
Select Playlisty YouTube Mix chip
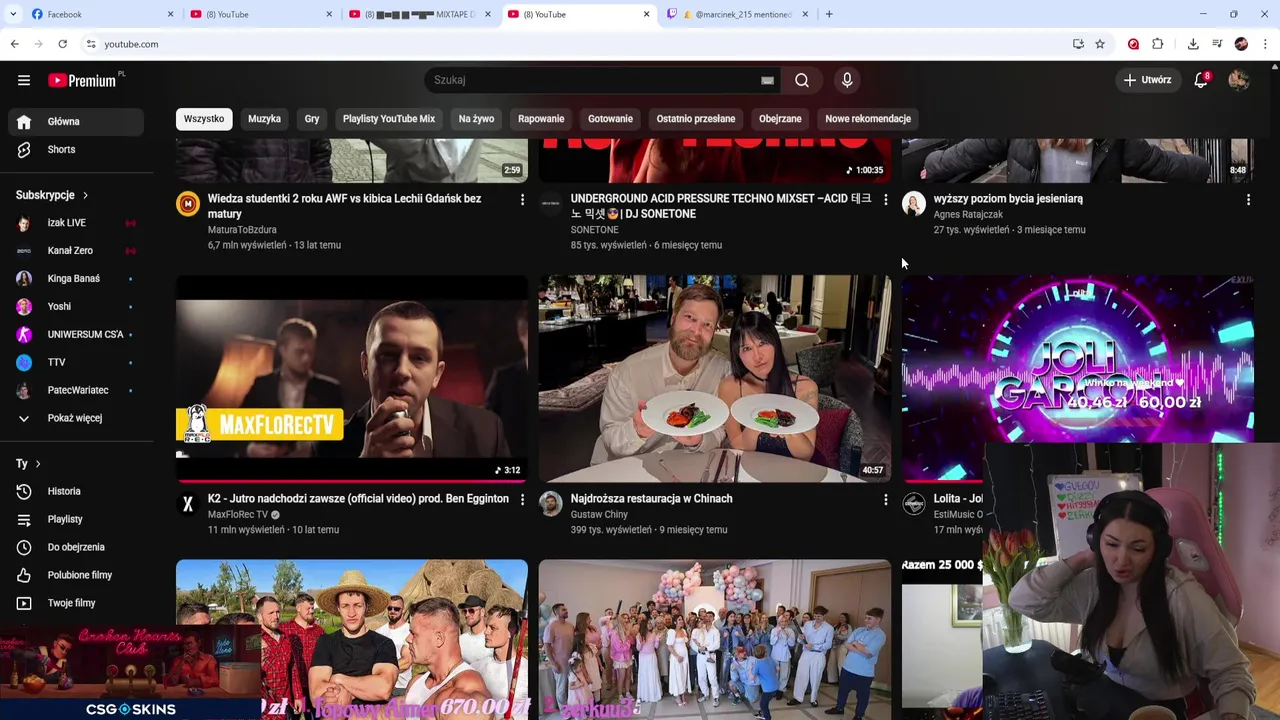pos(389,119)
